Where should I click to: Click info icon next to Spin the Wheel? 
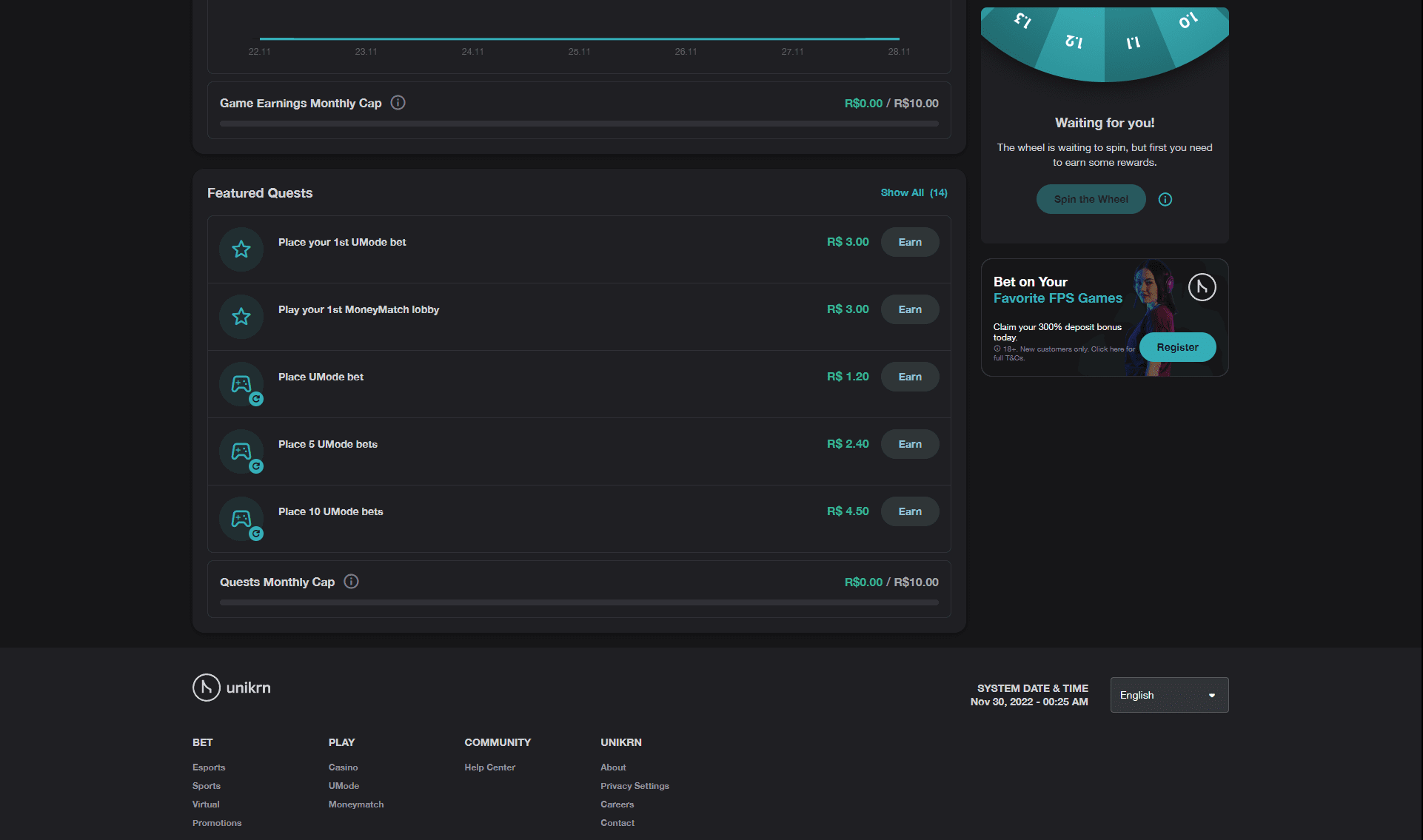tap(1165, 199)
